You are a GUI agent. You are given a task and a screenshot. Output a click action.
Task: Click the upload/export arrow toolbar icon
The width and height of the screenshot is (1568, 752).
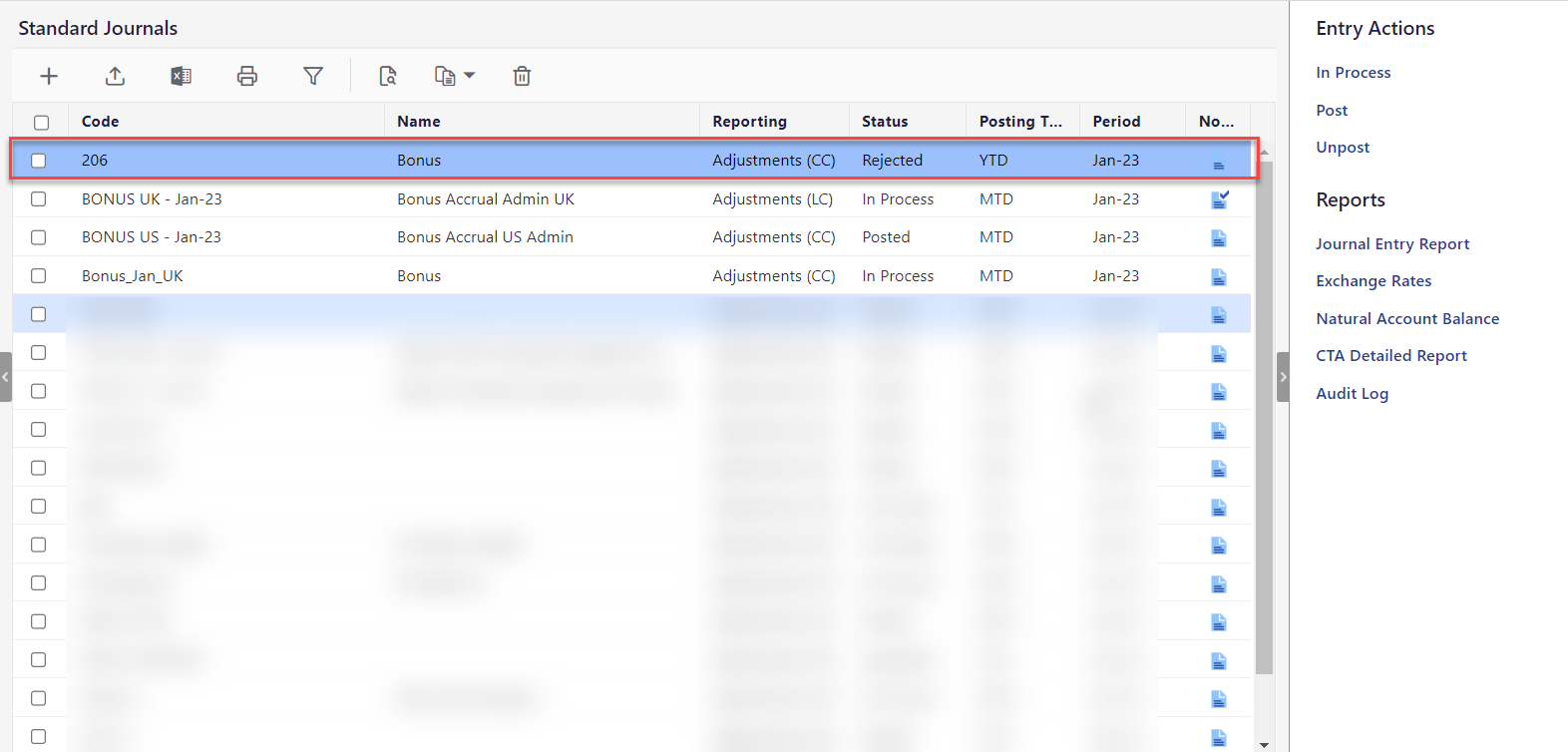point(115,76)
